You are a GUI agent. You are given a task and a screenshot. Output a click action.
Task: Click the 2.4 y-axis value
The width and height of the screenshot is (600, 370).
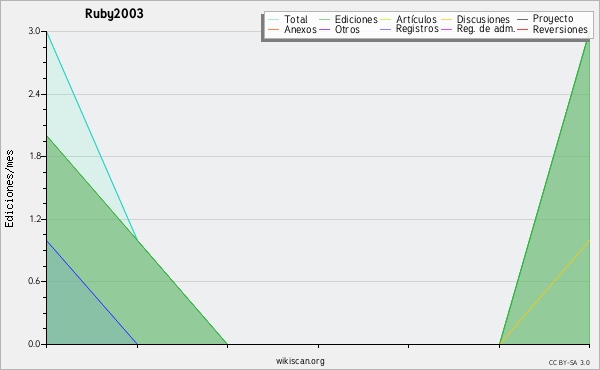tap(34, 94)
